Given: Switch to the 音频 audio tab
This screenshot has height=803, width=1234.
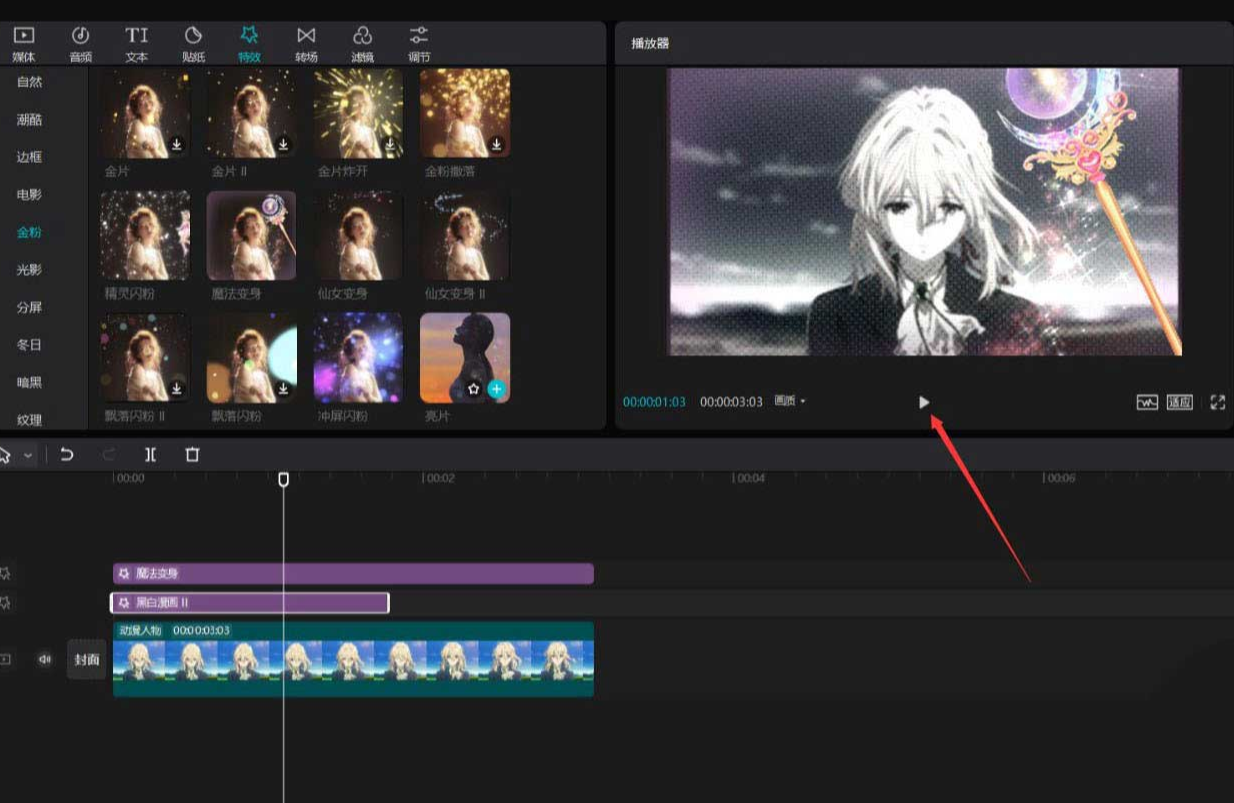Looking at the screenshot, I should point(80,44).
